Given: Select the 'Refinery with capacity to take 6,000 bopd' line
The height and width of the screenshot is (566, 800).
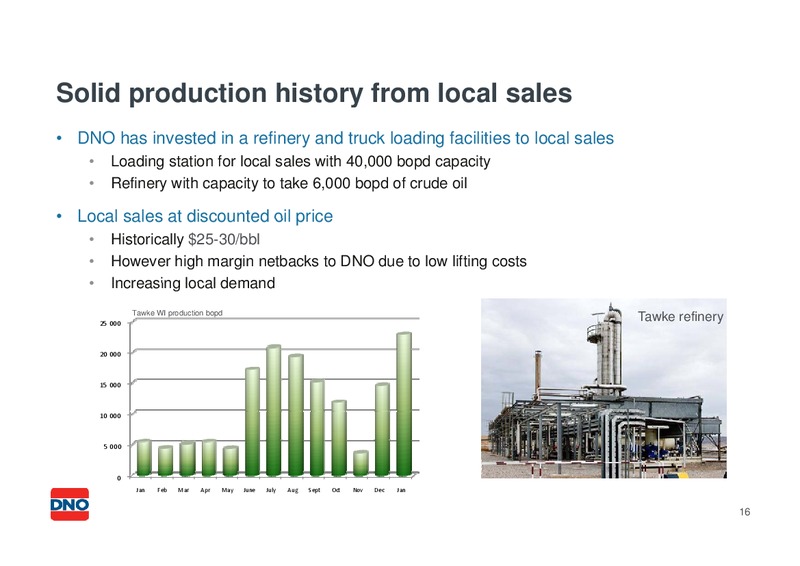Looking at the screenshot, I should (x=289, y=183).
